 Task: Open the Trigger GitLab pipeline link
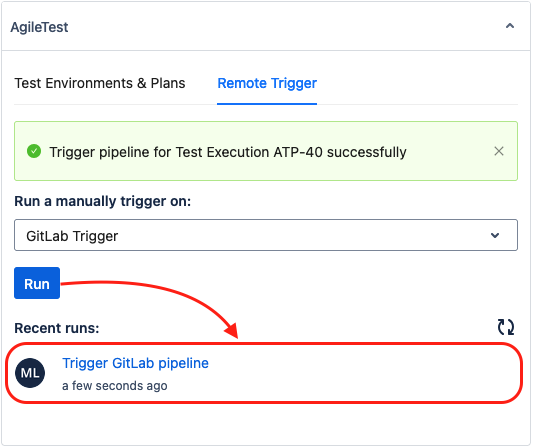coord(135,364)
